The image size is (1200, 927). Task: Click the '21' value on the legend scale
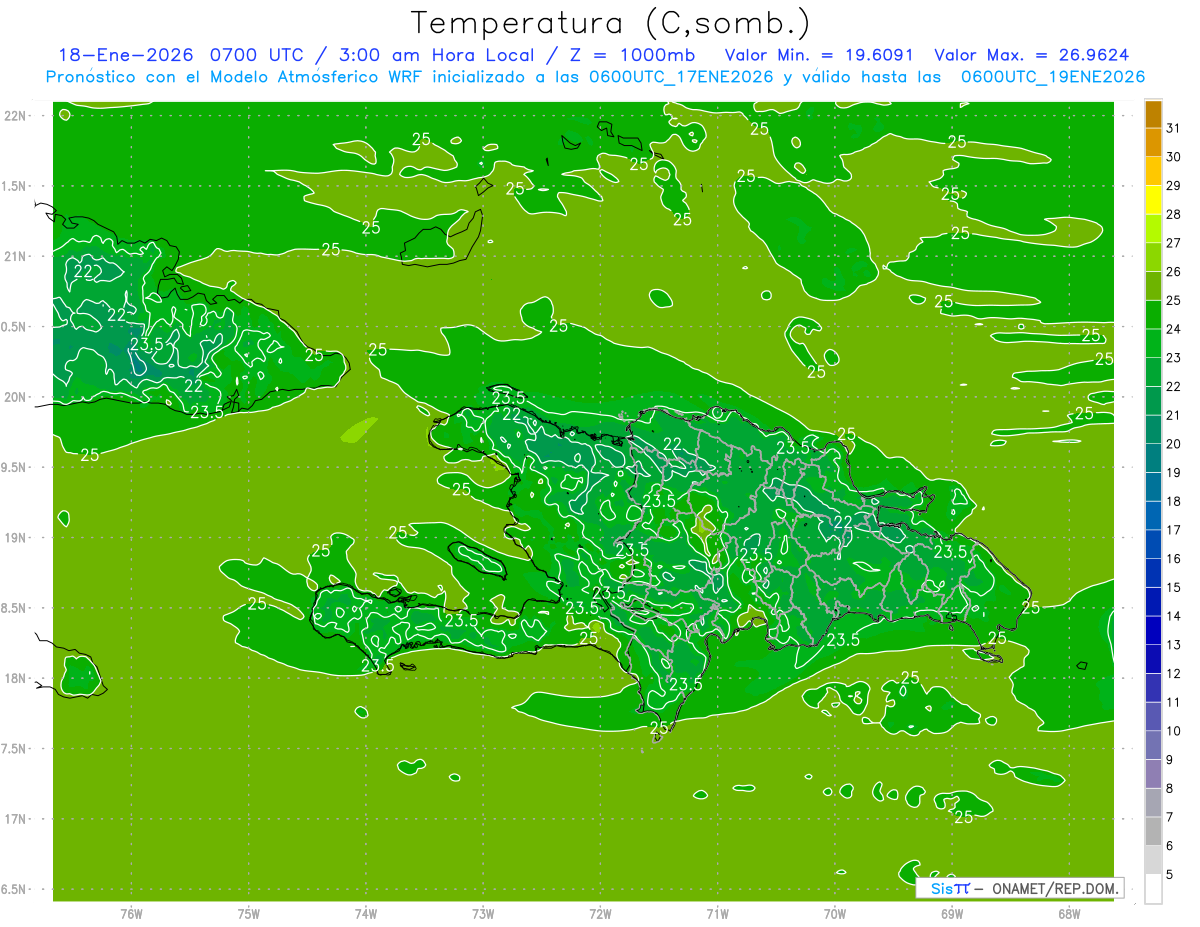[x=1174, y=415]
